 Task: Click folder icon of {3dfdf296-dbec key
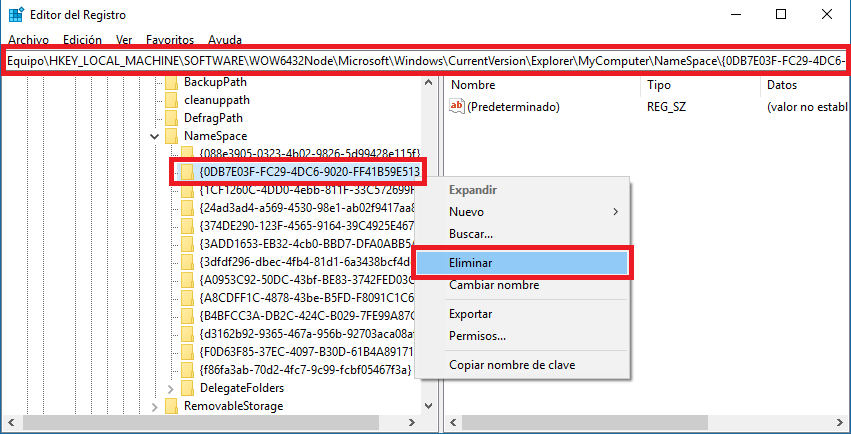coord(187,261)
